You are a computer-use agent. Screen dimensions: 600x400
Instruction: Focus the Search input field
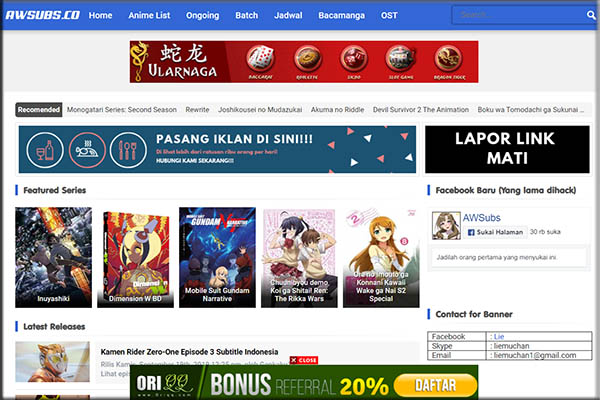pos(518,15)
